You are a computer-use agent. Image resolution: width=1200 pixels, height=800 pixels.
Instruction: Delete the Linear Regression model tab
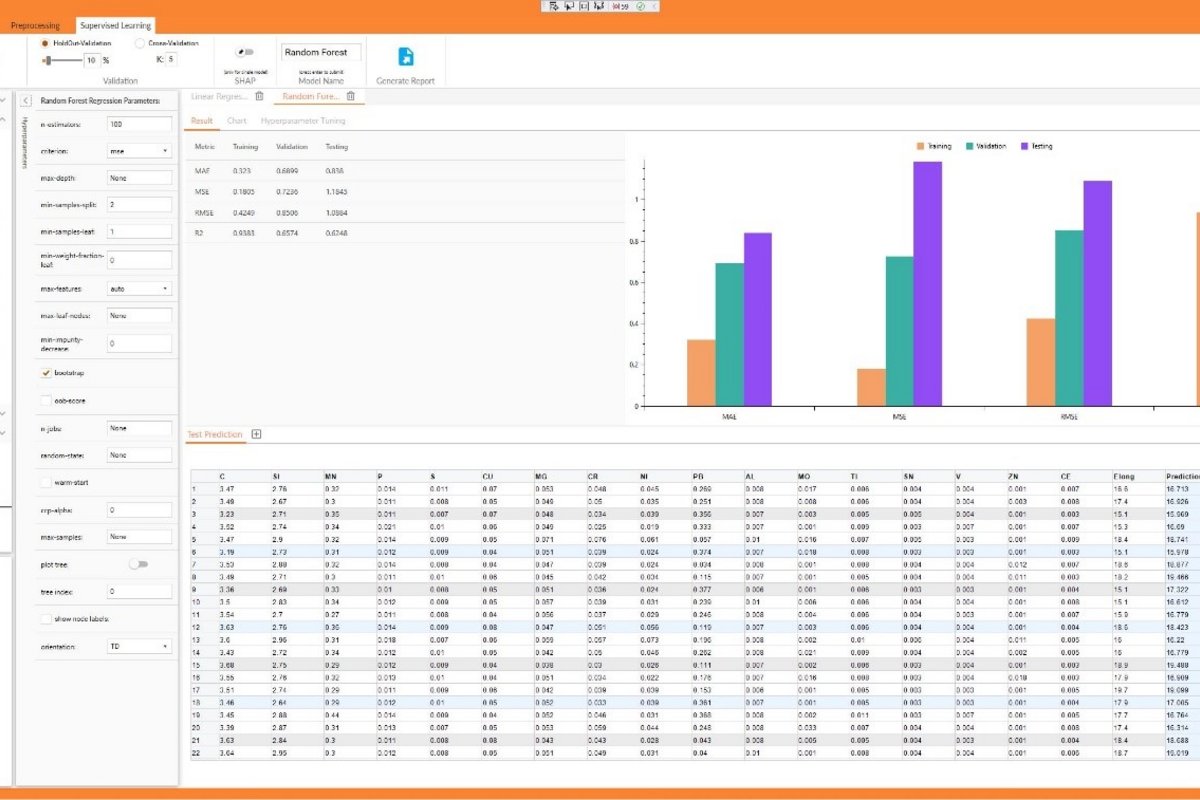[x=259, y=96]
